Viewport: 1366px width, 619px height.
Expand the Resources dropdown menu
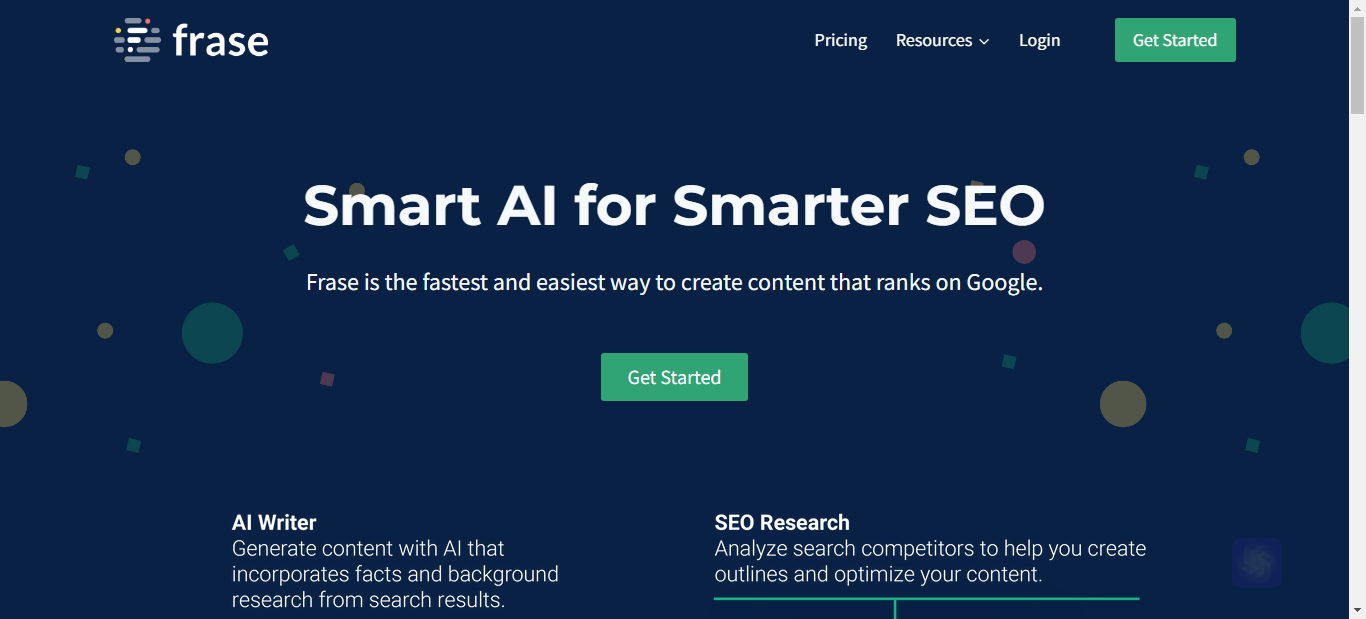click(942, 40)
